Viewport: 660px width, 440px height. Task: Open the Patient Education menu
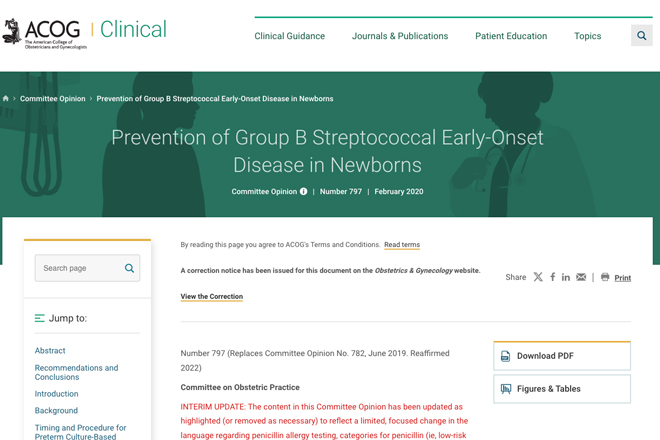coord(511,36)
